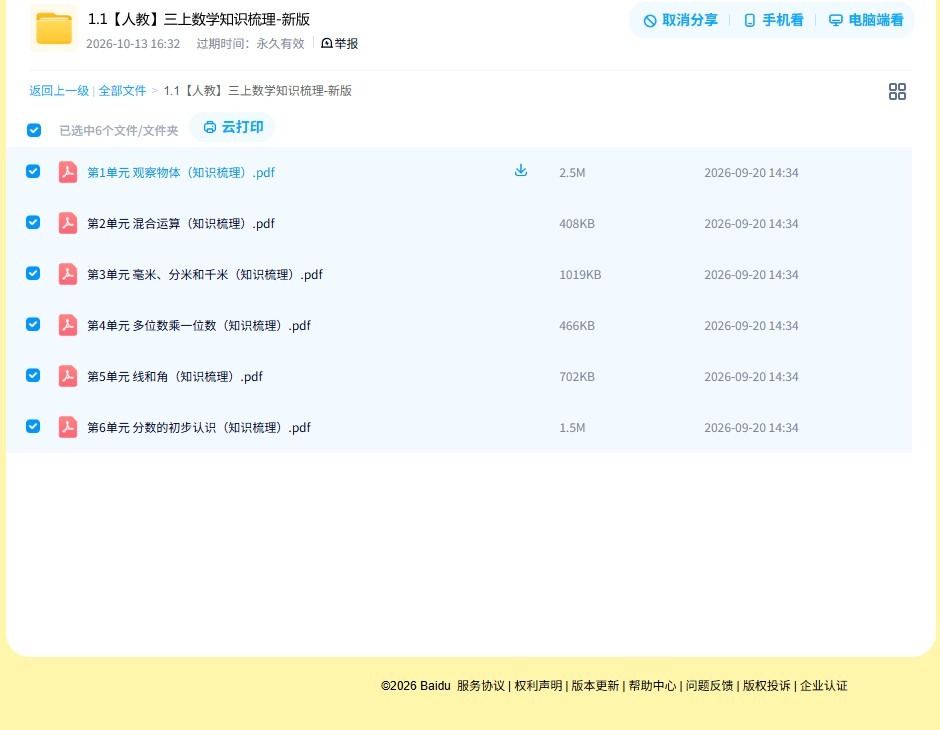The height and width of the screenshot is (730, 940).
Task: View 版本更新 footer link
Action: [x=595, y=686]
